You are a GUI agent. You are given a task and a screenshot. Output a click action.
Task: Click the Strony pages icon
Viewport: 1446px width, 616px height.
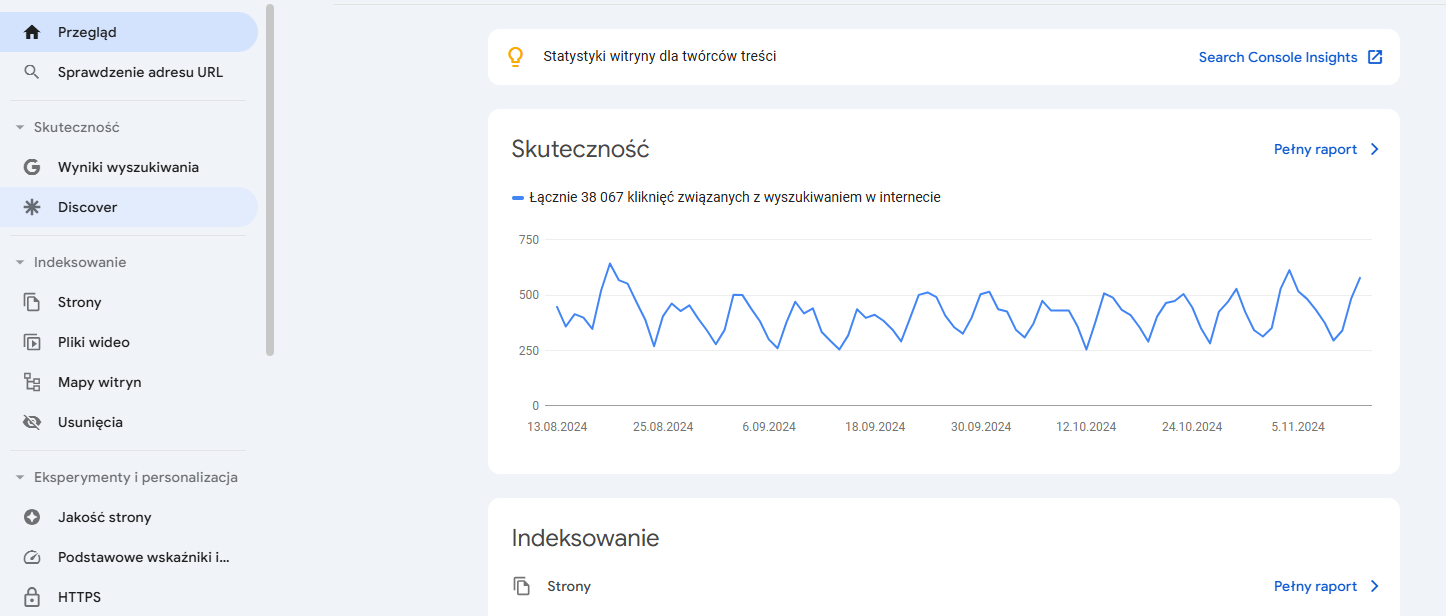click(31, 301)
